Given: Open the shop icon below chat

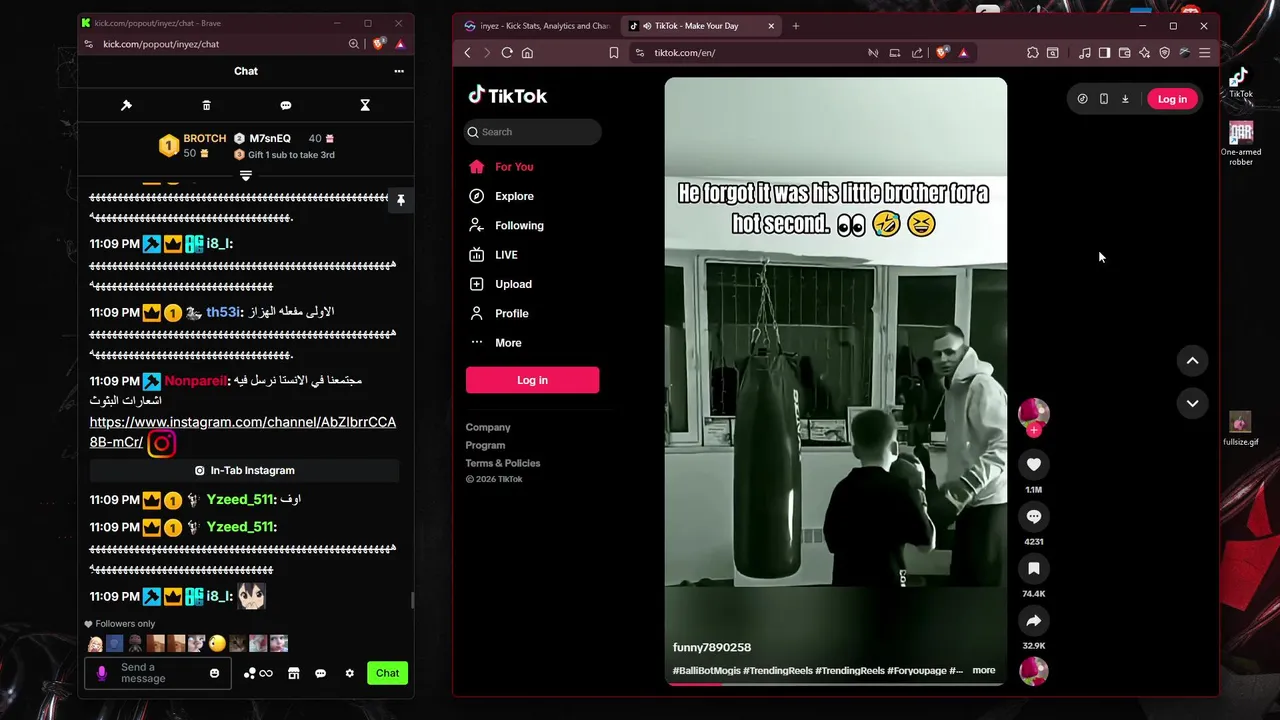Looking at the screenshot, I should pyautogui.click(x=294, y=673).
